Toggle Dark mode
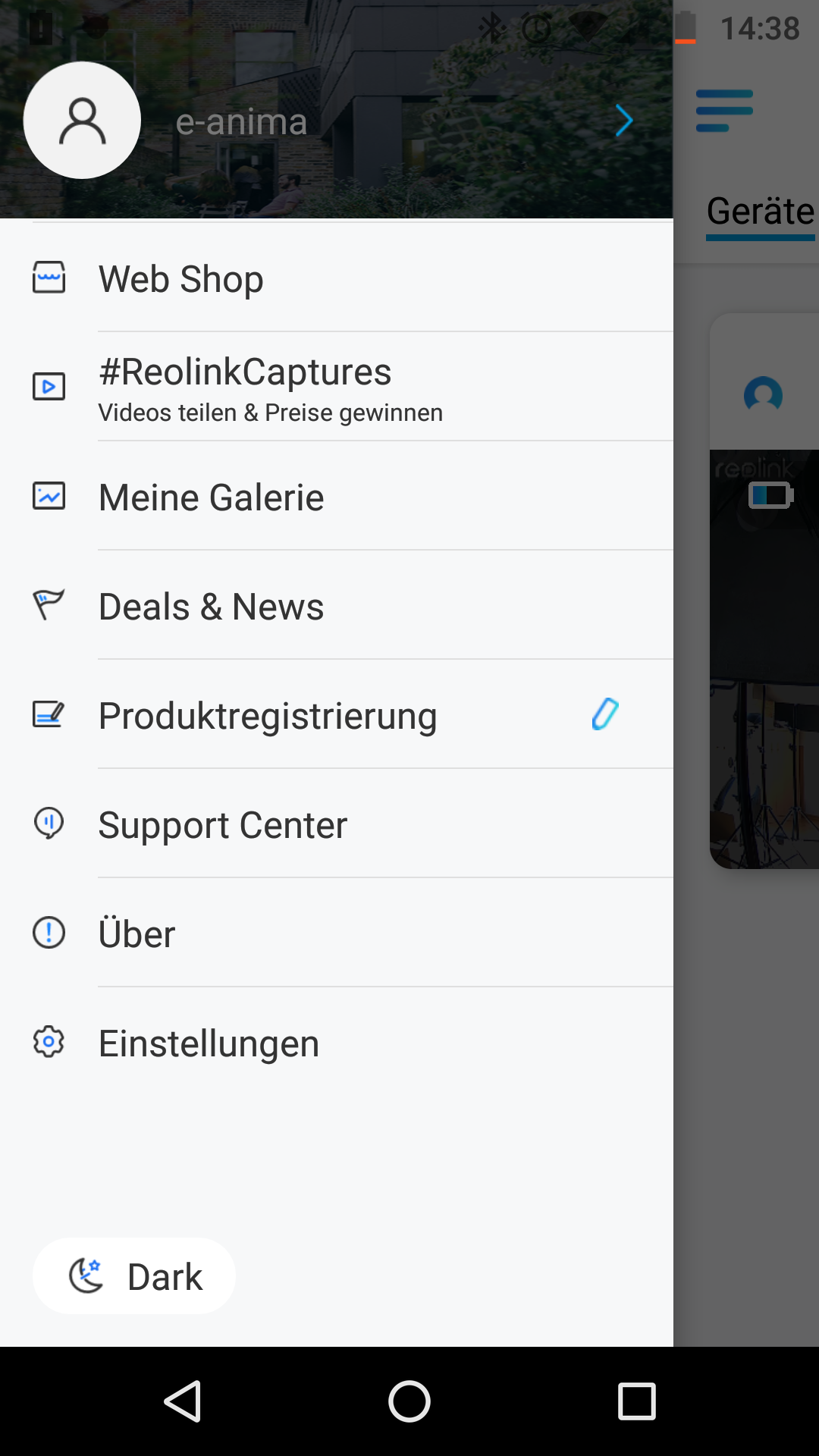The width and height of the screenshot is (819, 1456). coord(134,1276)
